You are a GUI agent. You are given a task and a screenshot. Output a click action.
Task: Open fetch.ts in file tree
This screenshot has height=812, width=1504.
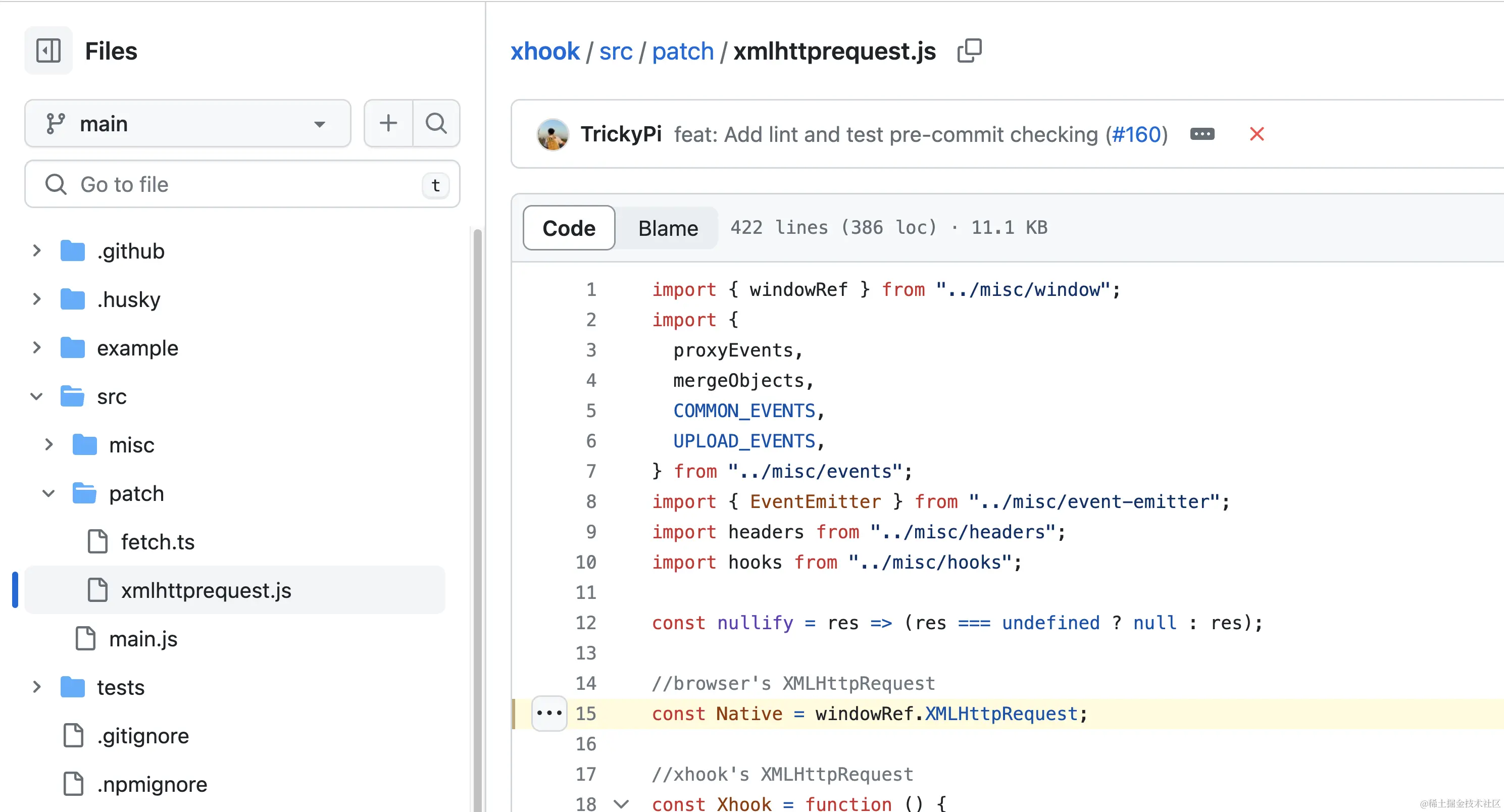coord(157,542)
